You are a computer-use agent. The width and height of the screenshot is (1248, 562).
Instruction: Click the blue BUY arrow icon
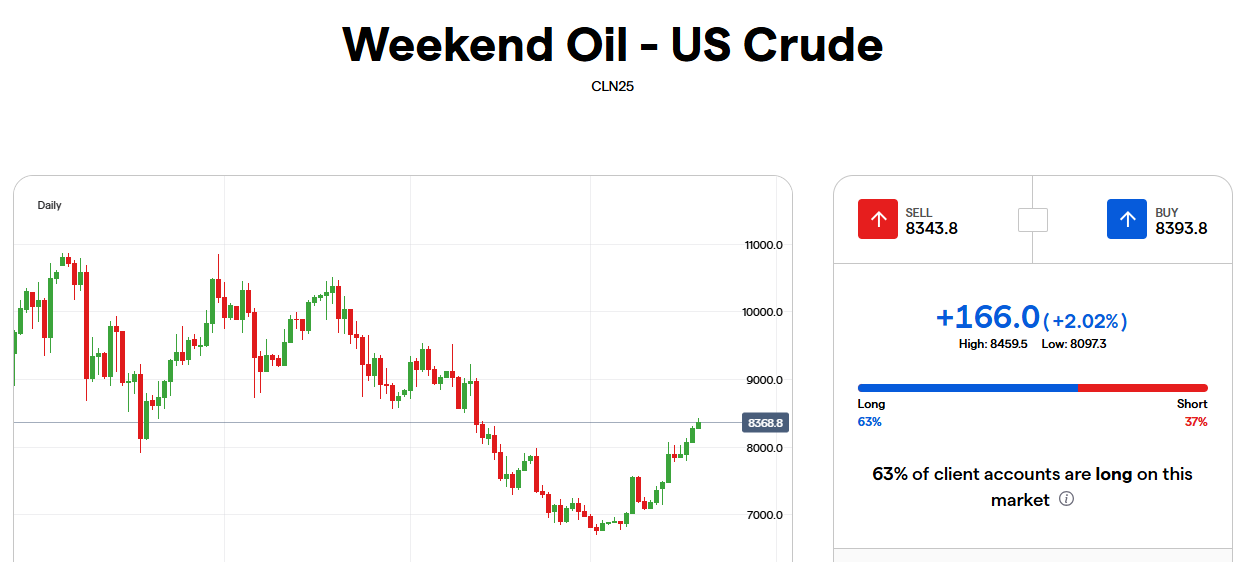pyautogui.click(x=1127, y=219)
